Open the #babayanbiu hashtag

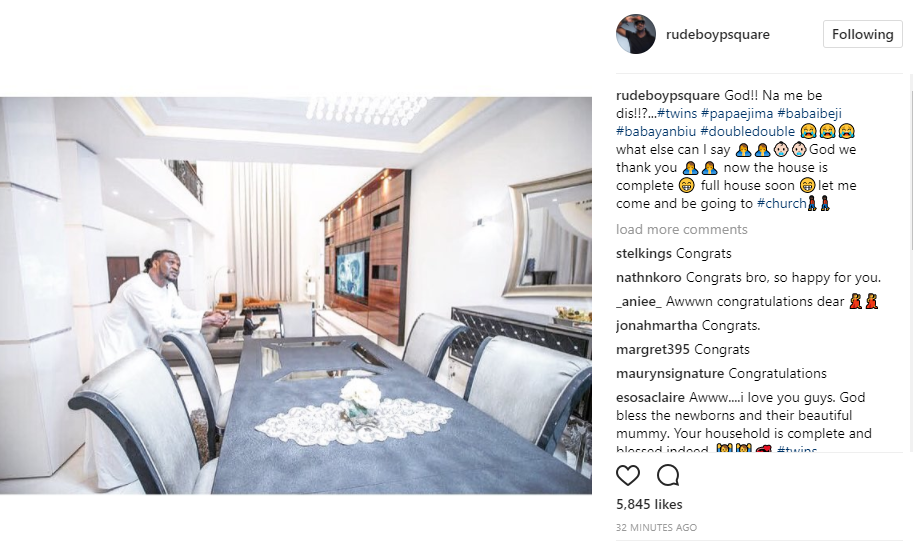tap(656, 132)
